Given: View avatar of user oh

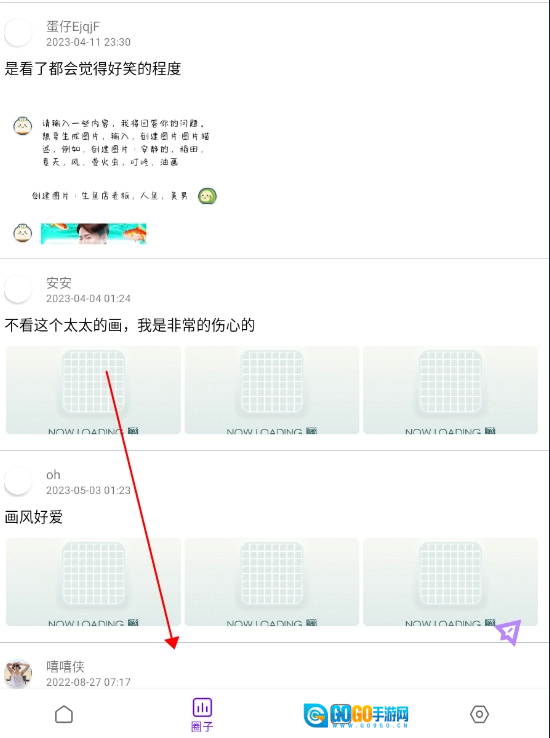Looking at the screenshot, I should coord(18,481).
